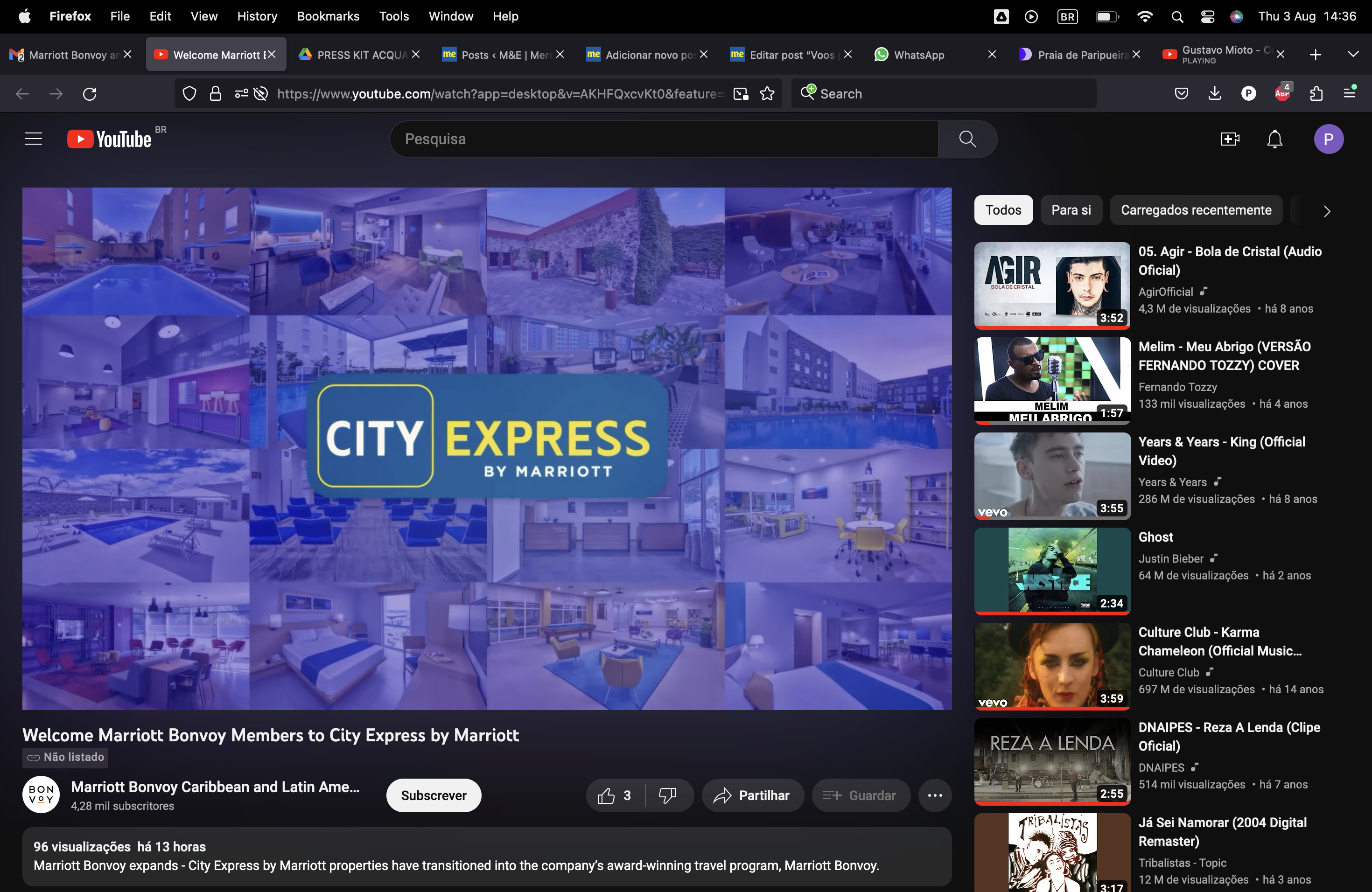This screenshot has height=892, width=1372.
Task: Switch to the Marriott Bonvoy Gmail tab
Action: 70,55
